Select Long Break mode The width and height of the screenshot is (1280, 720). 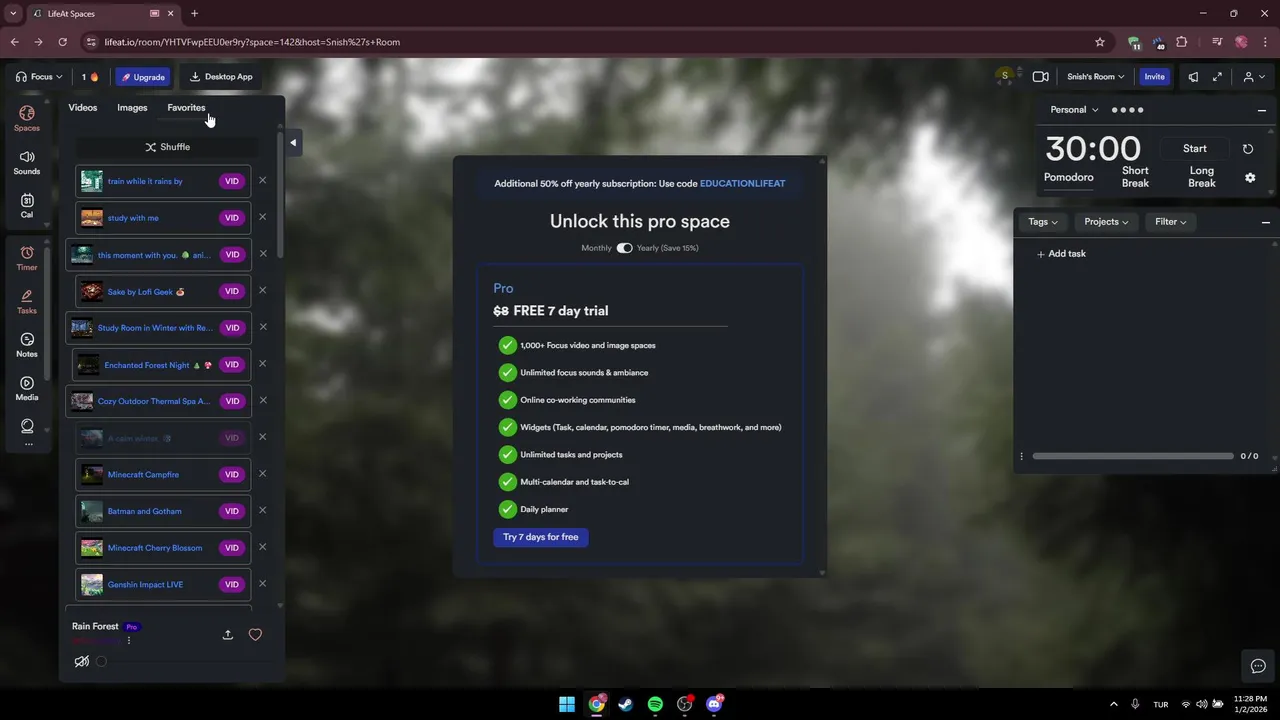(1202, 177)
